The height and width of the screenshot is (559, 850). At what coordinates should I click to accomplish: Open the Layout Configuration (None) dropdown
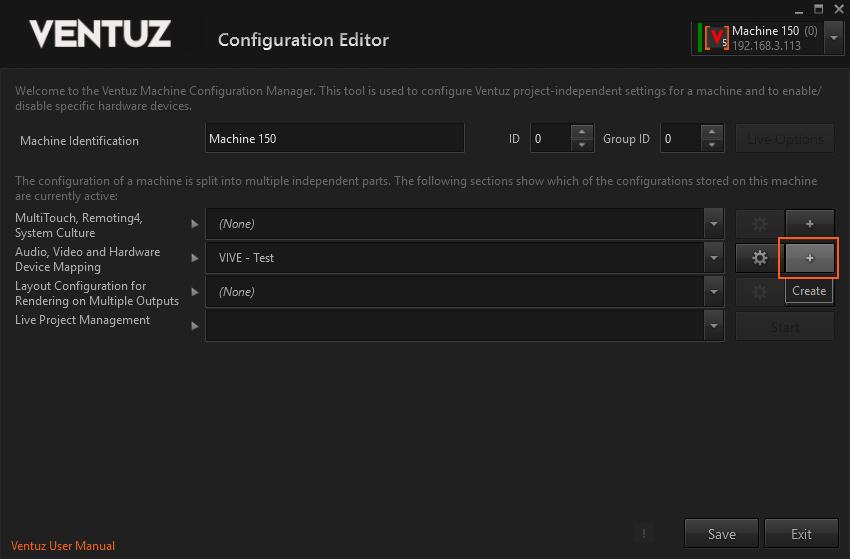(713, 292)
